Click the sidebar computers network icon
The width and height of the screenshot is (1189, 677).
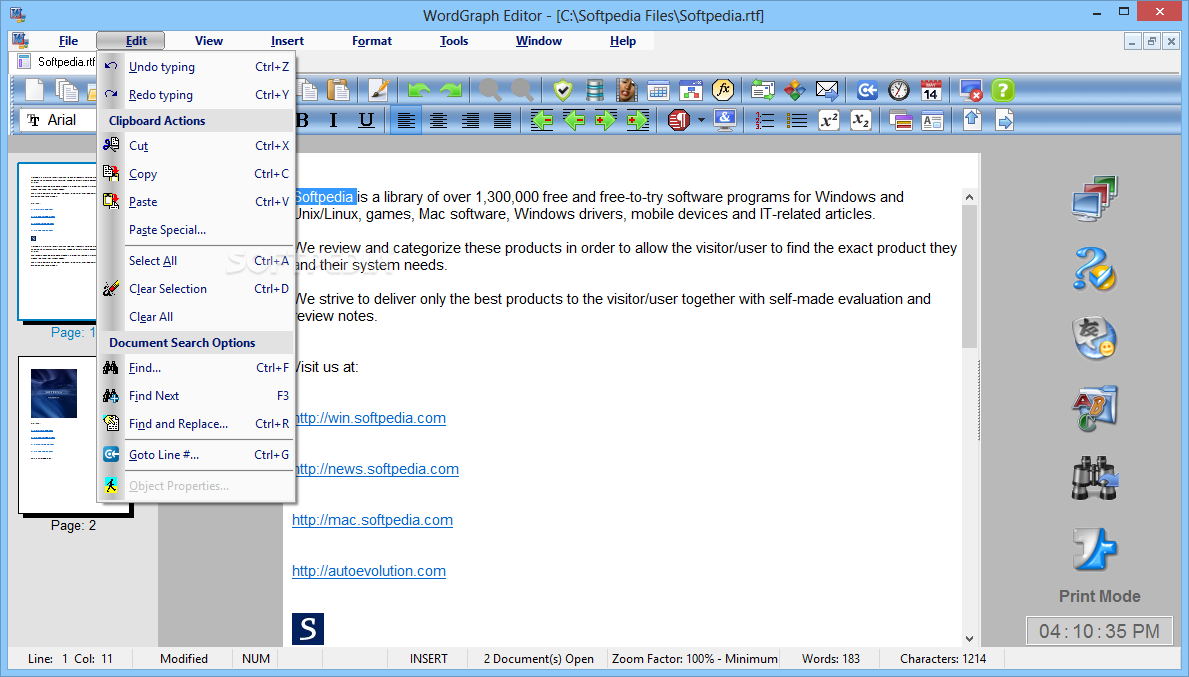coord(1095,198)
